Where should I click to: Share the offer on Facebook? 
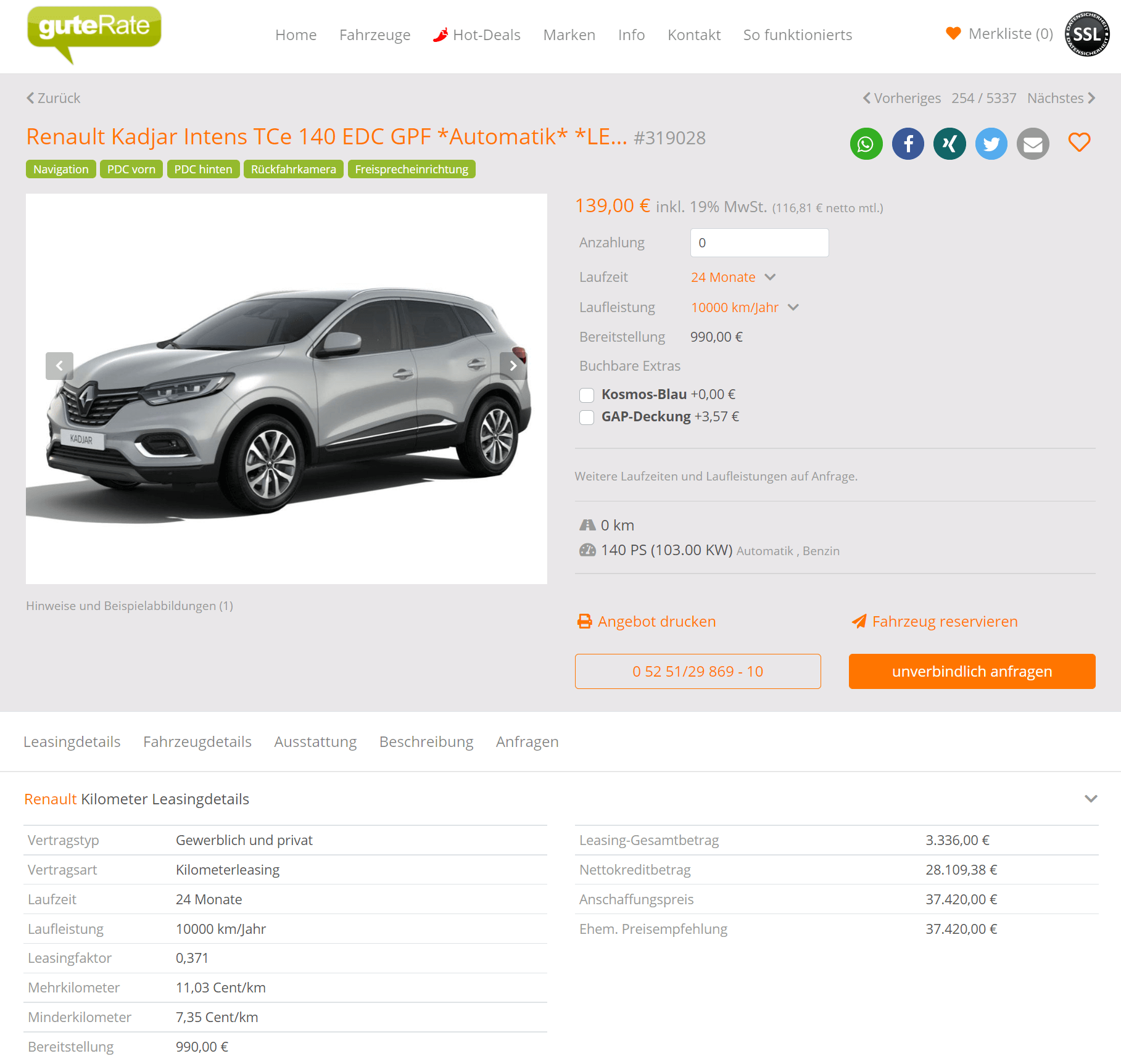(908, 144)
